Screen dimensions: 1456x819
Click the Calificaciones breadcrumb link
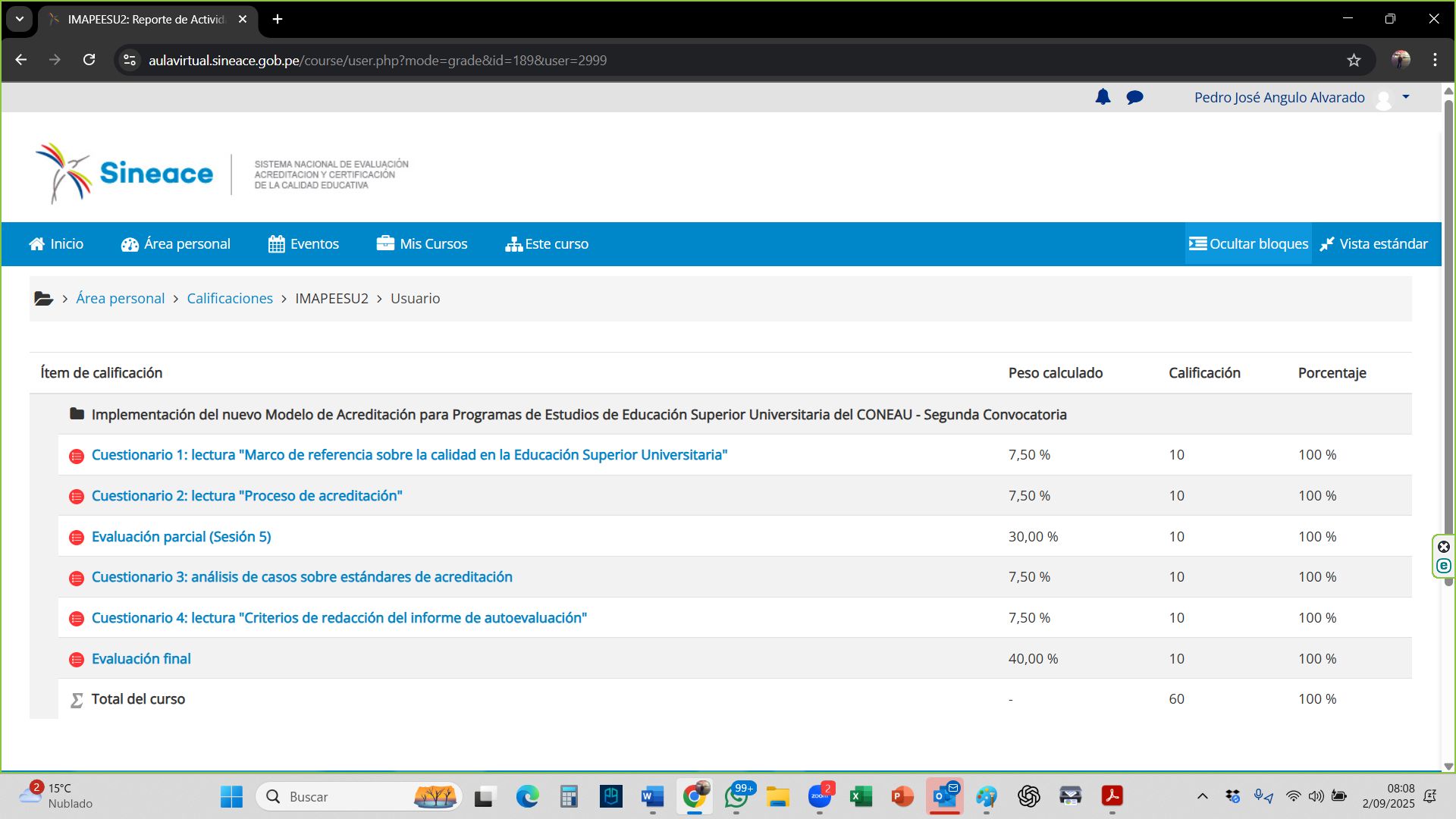[x=230, y=299]
